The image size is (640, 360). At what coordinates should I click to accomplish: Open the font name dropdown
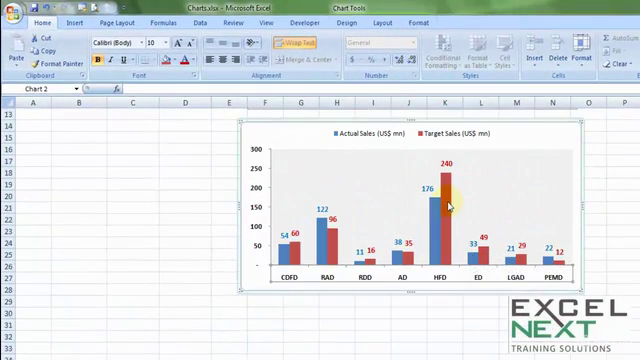142,43
